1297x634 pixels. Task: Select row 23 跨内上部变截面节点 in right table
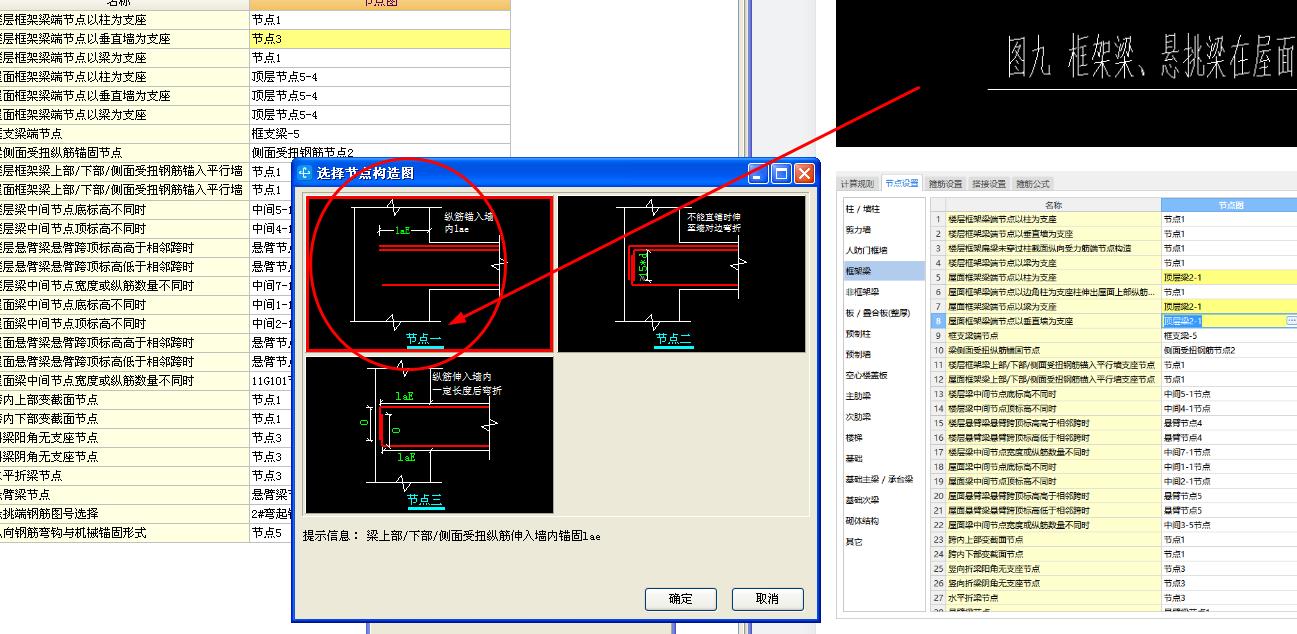point(1053,539)
